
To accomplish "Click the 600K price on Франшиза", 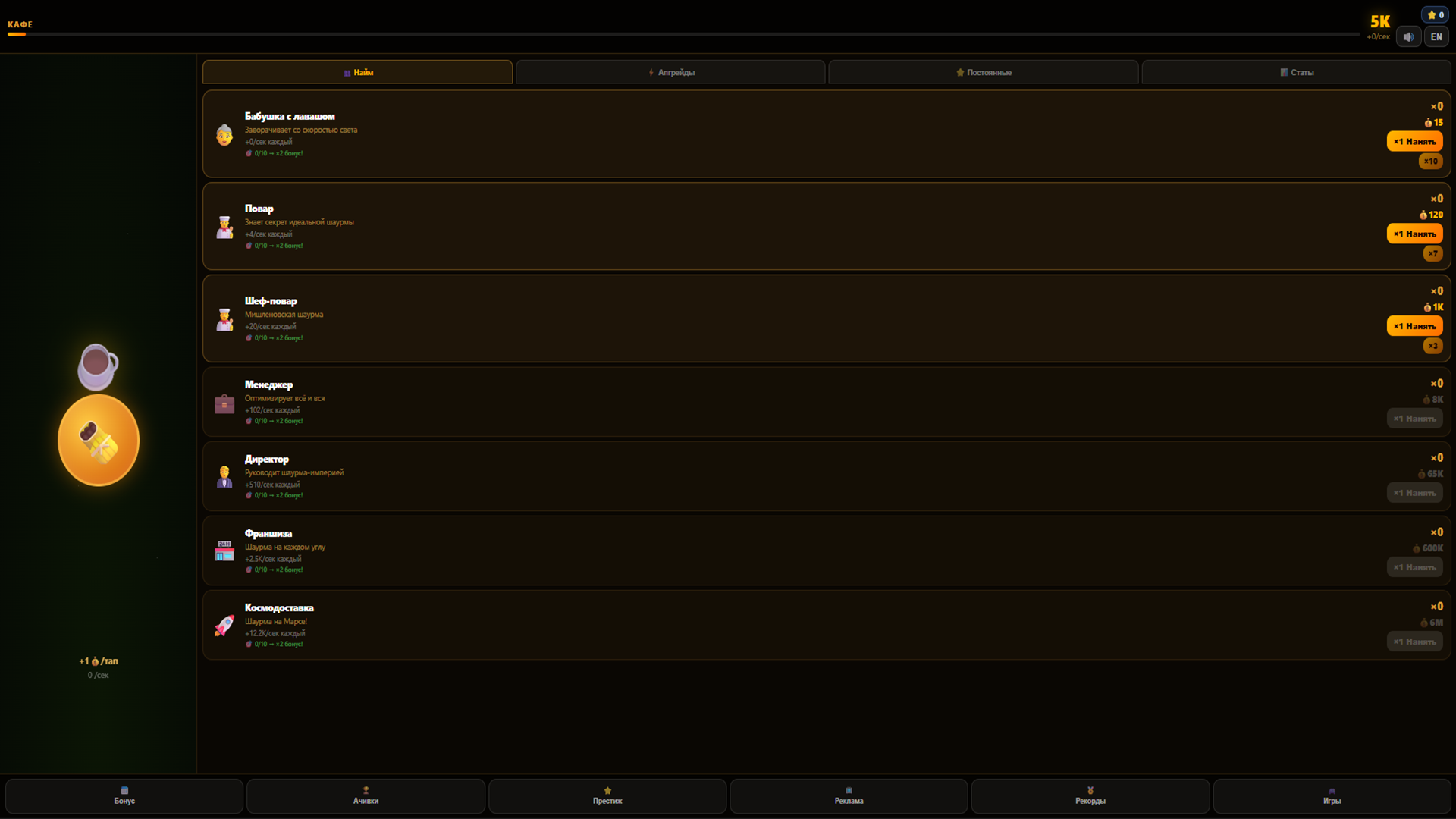I will [1428, 548].
